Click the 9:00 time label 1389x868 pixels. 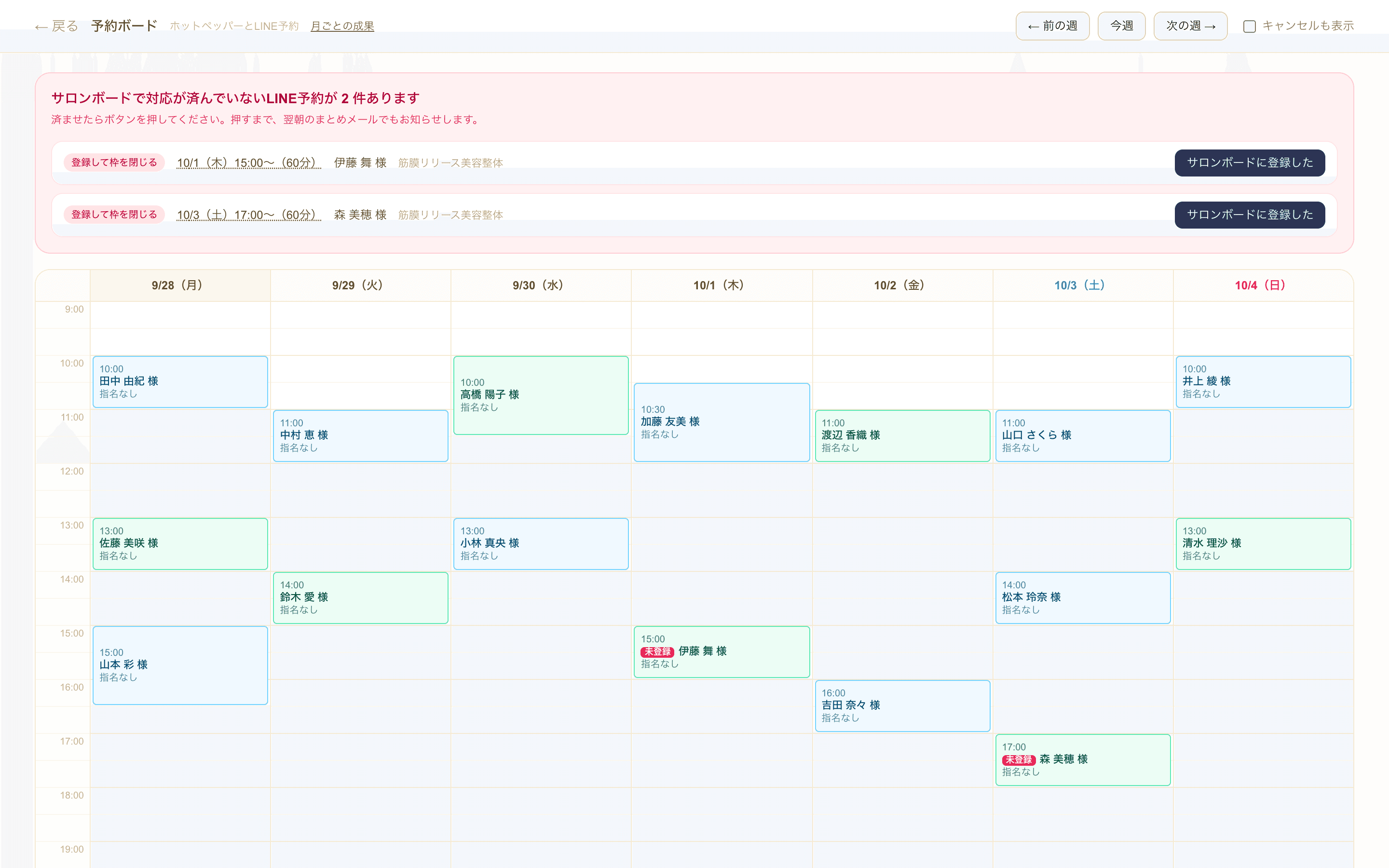coord(74,310)
